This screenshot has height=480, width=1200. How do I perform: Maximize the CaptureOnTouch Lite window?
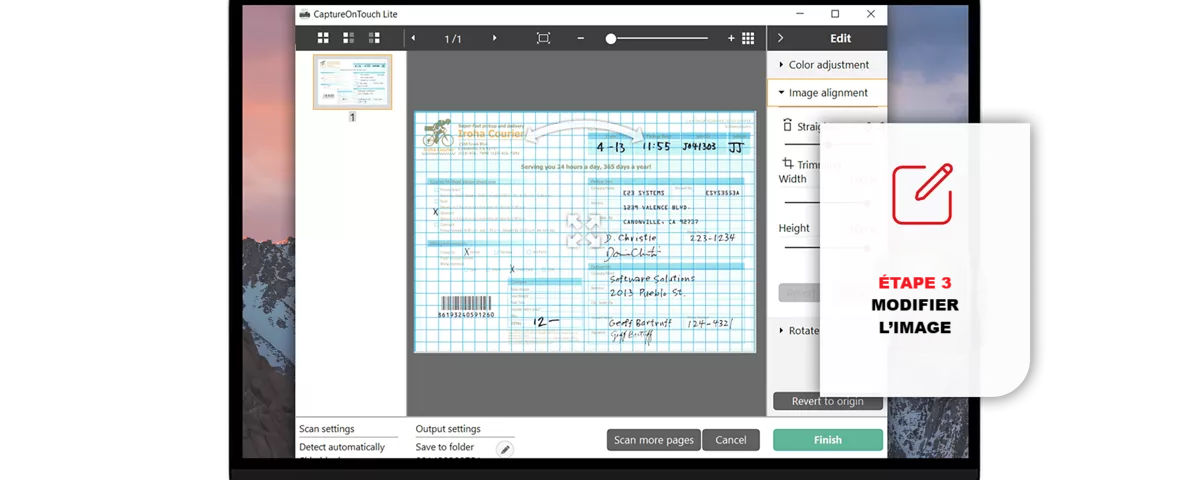[x=835, y=14]
